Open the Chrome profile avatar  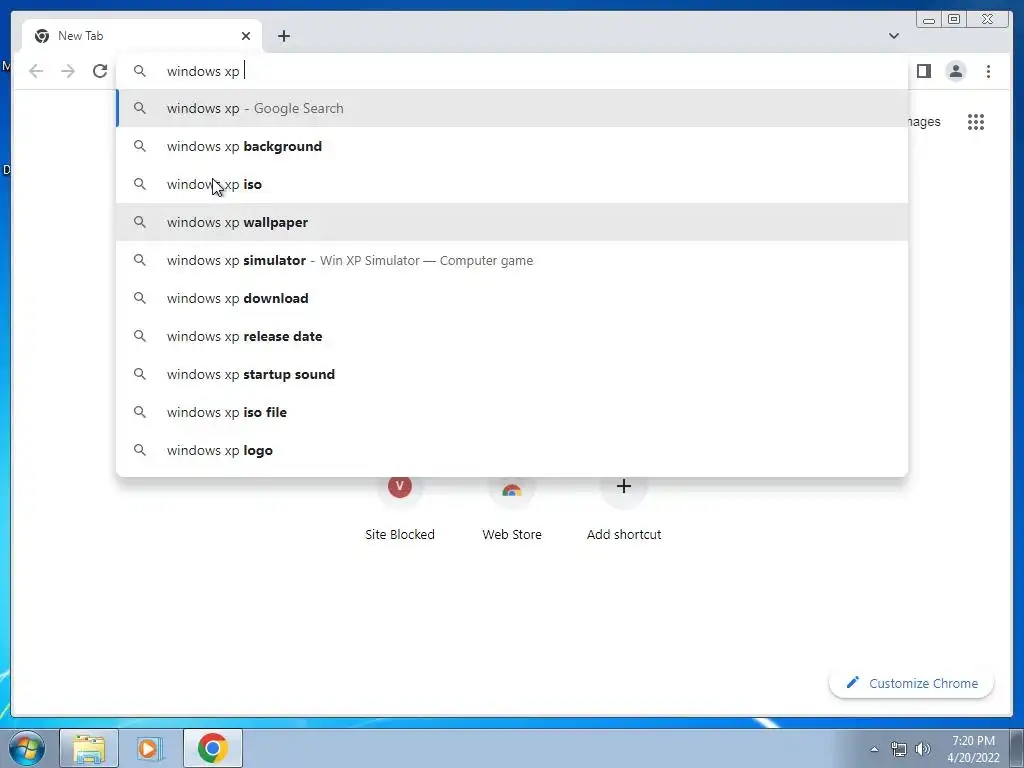[955, 71]
